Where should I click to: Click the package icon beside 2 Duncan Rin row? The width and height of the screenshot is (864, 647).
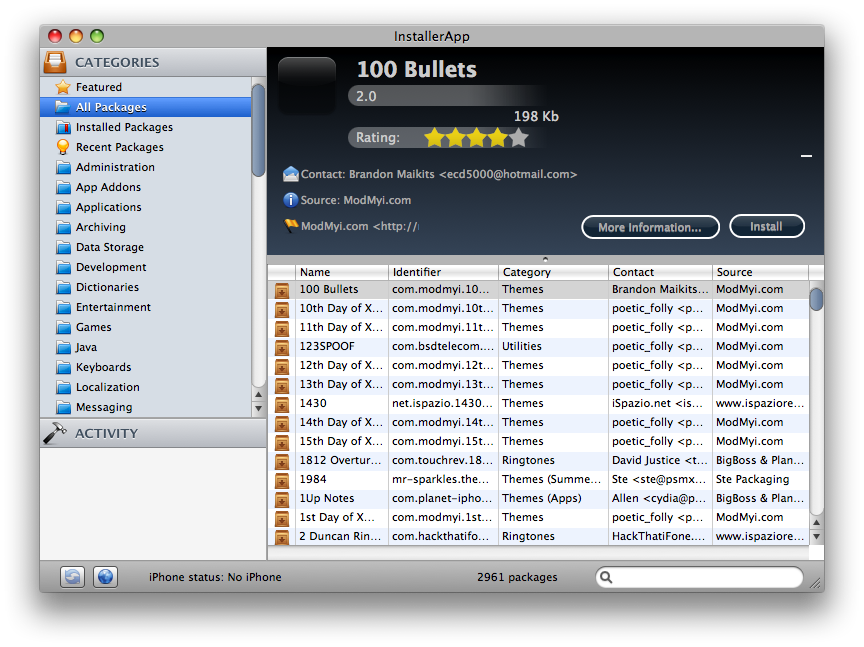tap(282, 537)
